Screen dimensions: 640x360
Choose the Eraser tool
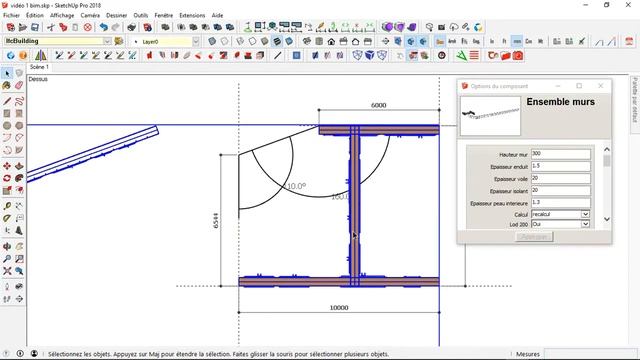click(19, 85)
